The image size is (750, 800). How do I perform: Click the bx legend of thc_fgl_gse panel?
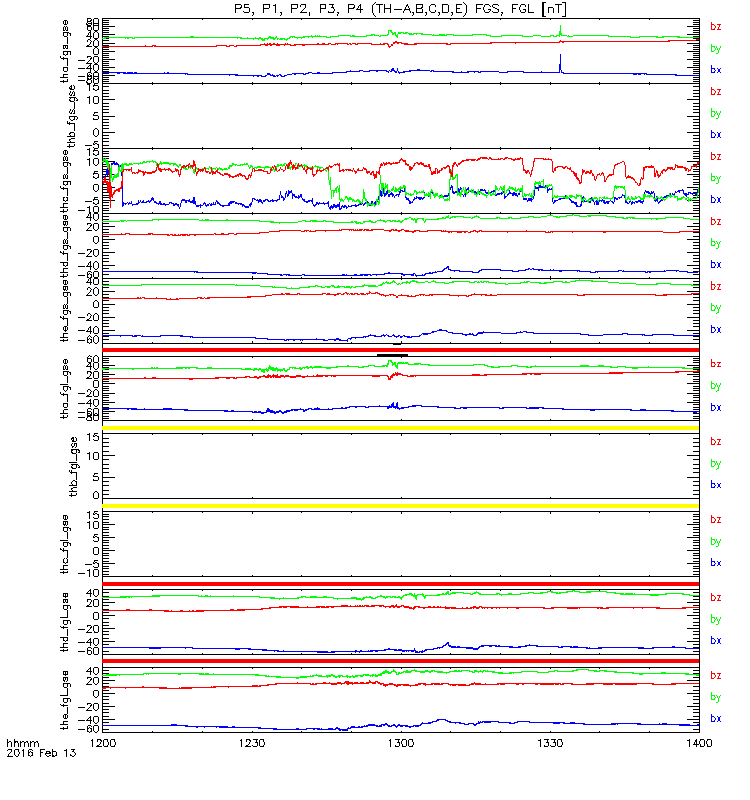coord(716,563)
